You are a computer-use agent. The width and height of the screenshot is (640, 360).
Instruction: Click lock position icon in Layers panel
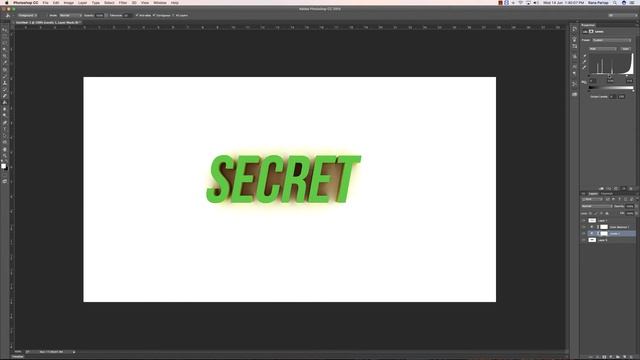[x=601, y=213]
